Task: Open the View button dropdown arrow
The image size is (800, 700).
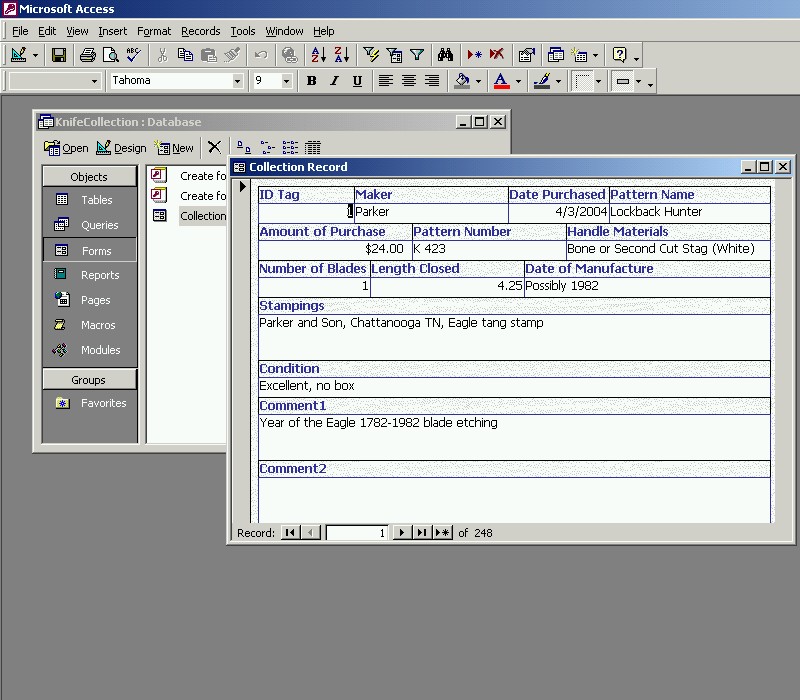Action: coord(35,55)
